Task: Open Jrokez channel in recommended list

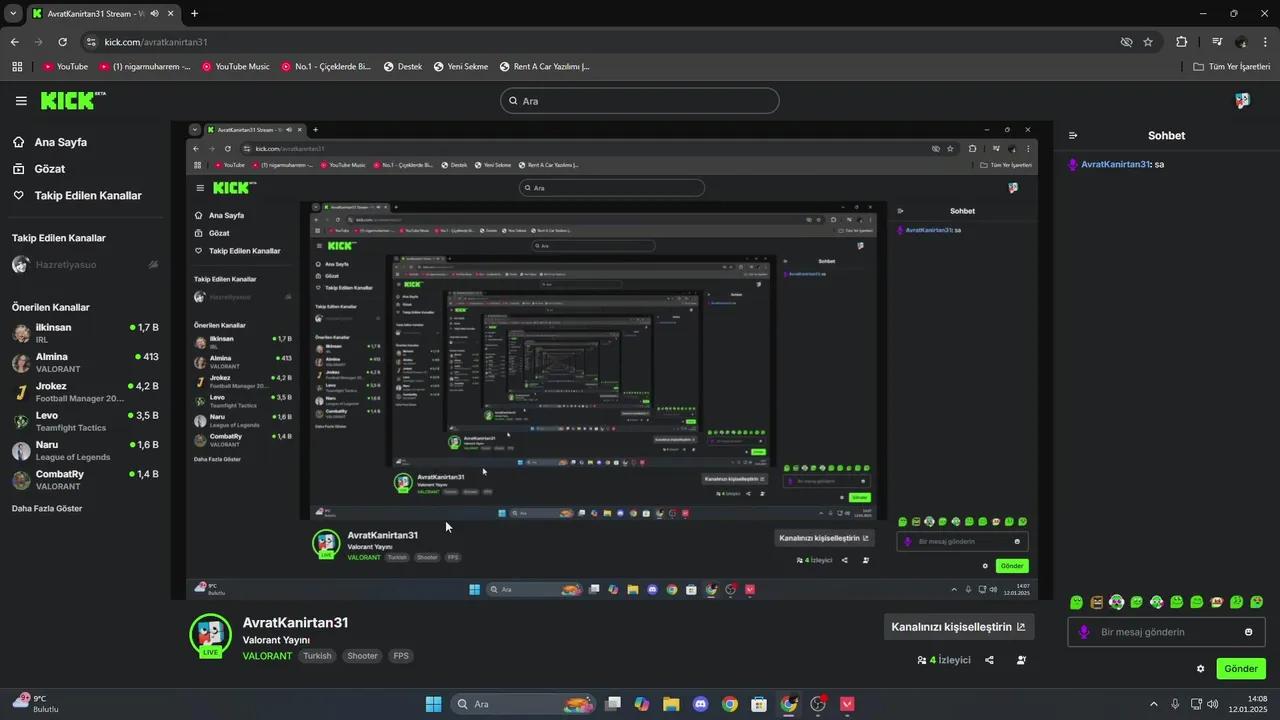Action: pos(85,392)
